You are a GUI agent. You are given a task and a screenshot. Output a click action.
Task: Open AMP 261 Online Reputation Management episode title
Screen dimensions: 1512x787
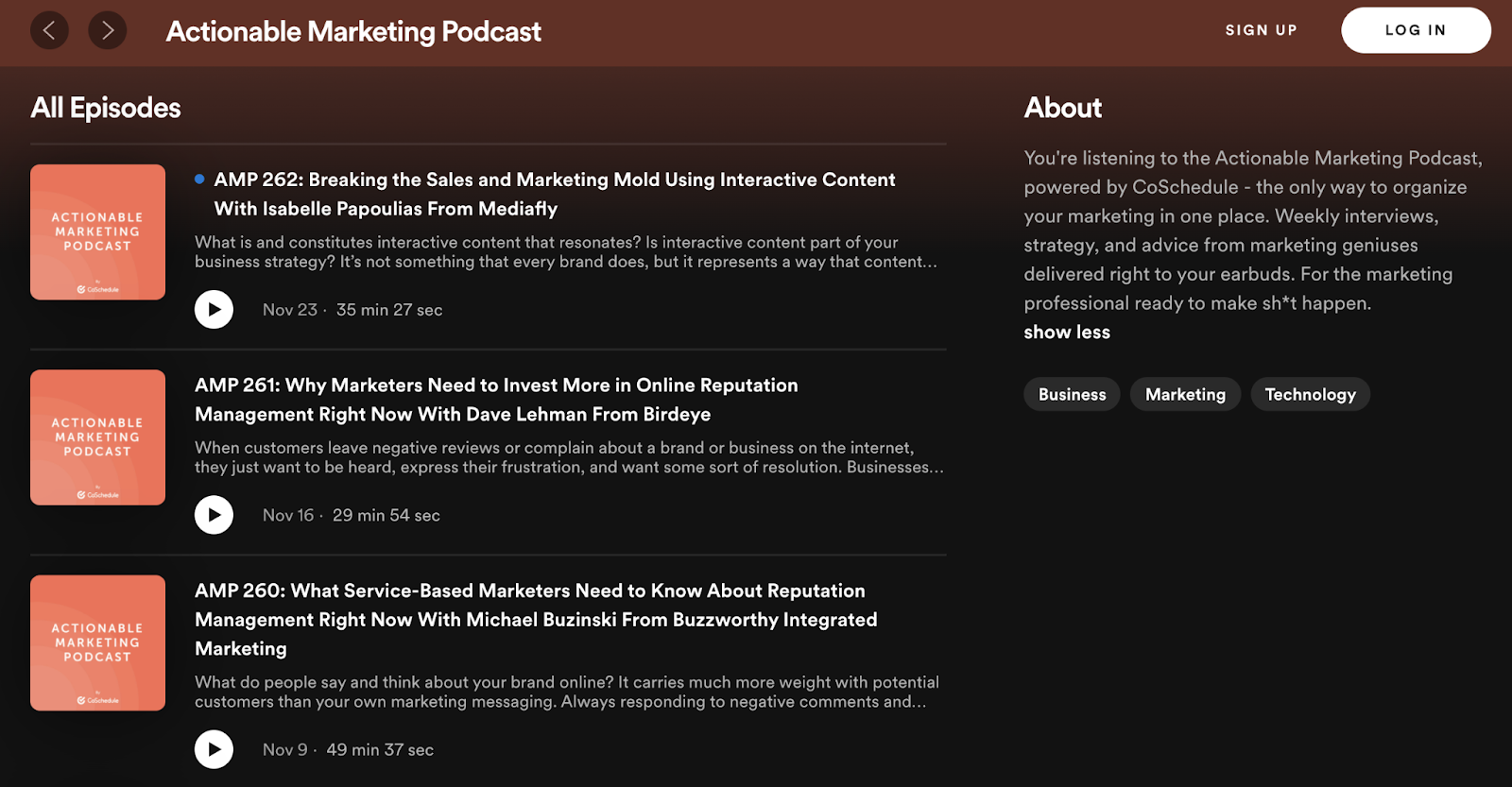tap(496, 400)
